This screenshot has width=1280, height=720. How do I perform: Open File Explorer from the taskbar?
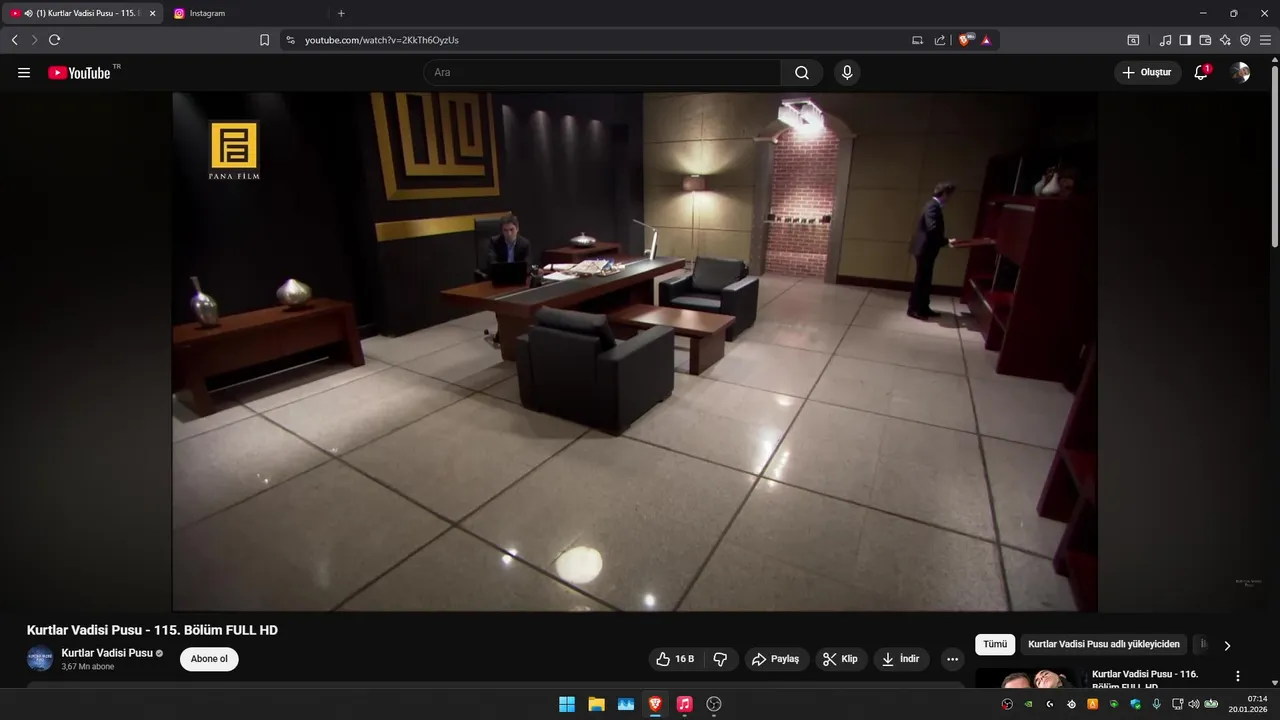pyautogui.click(x=596, y=704)
